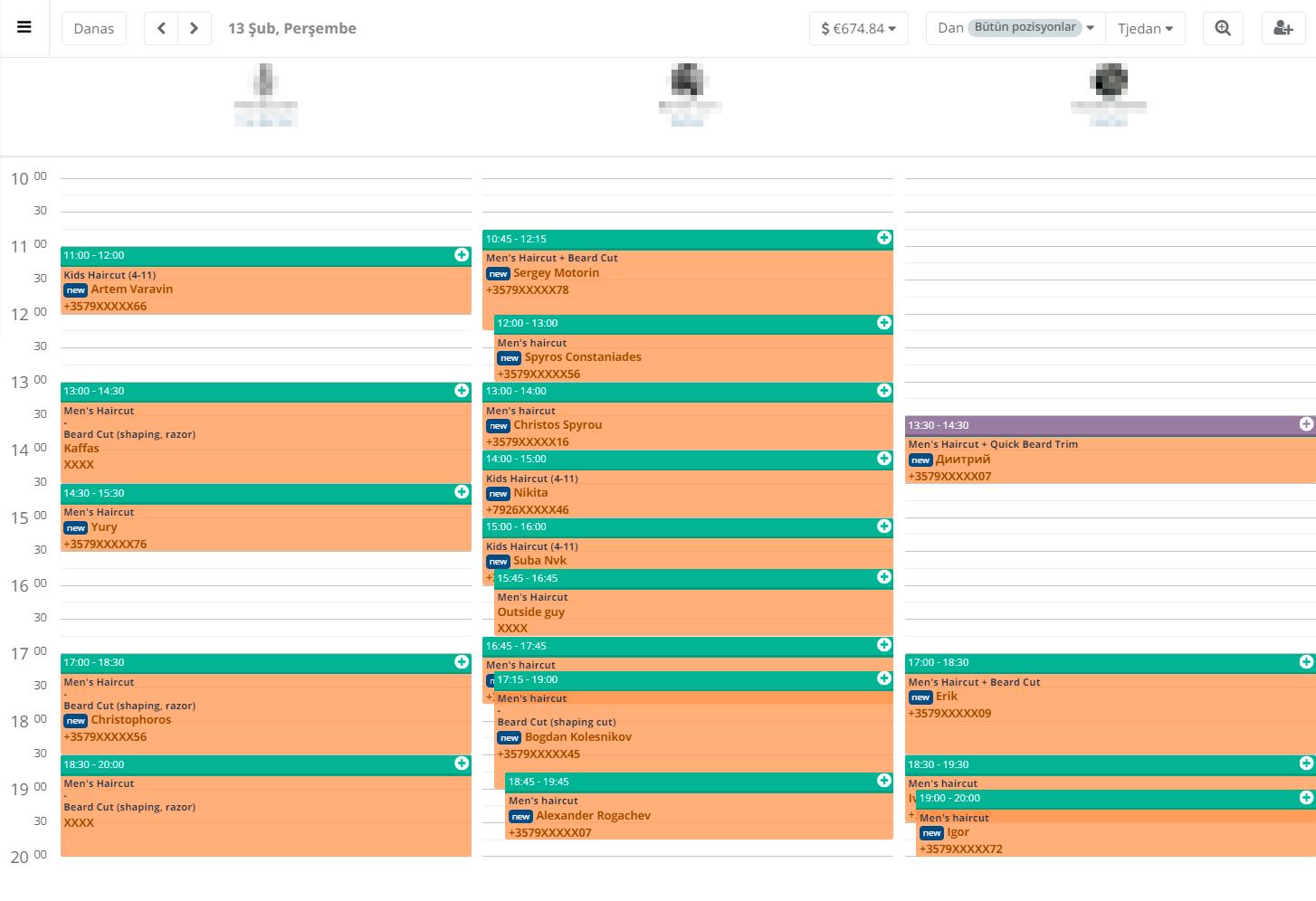Click phone number +3579XXXXX78

tap(528, 290)
